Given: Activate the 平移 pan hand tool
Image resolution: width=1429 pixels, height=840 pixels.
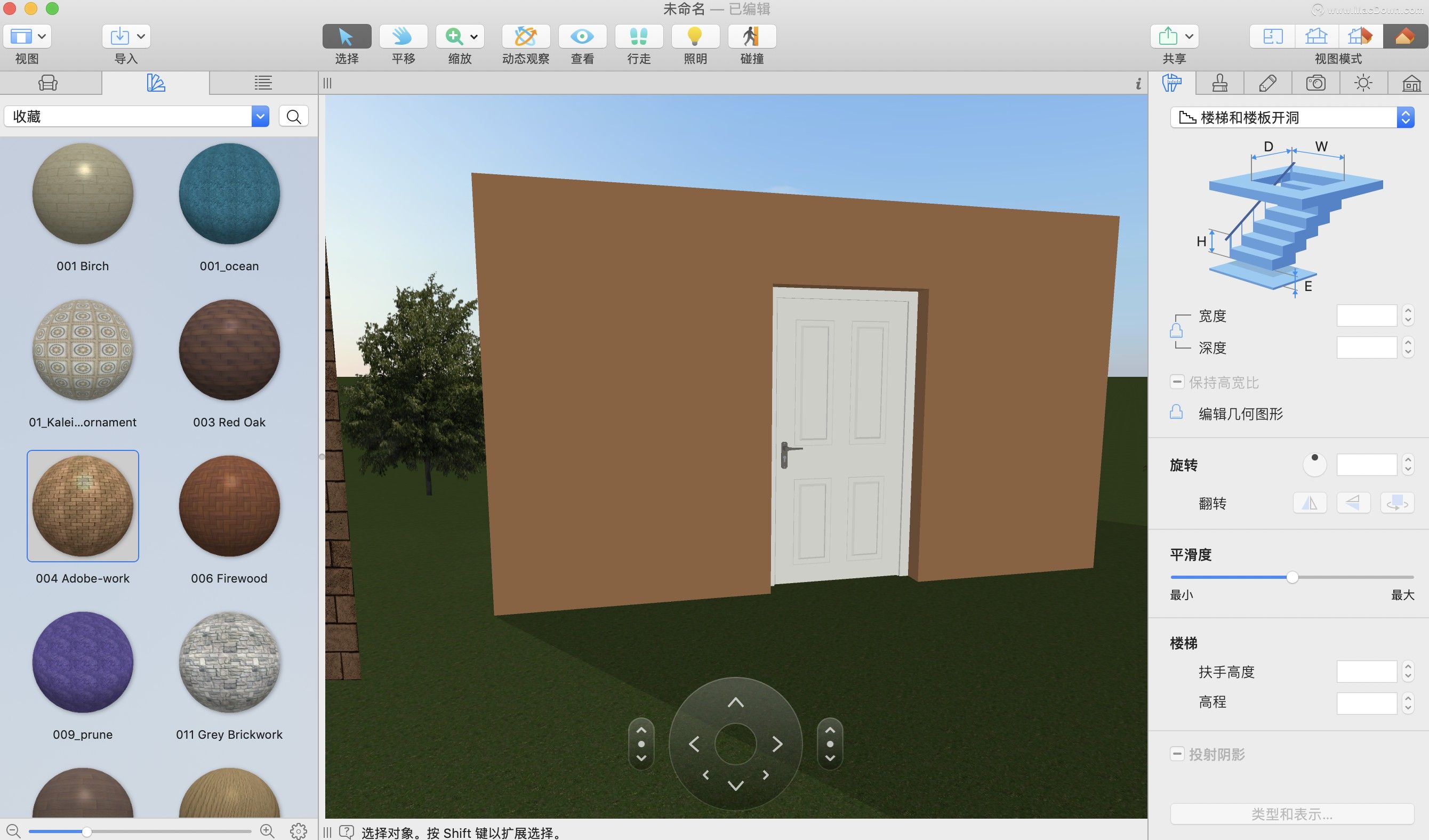Looking at the screenshot, I should pos(403,36).
